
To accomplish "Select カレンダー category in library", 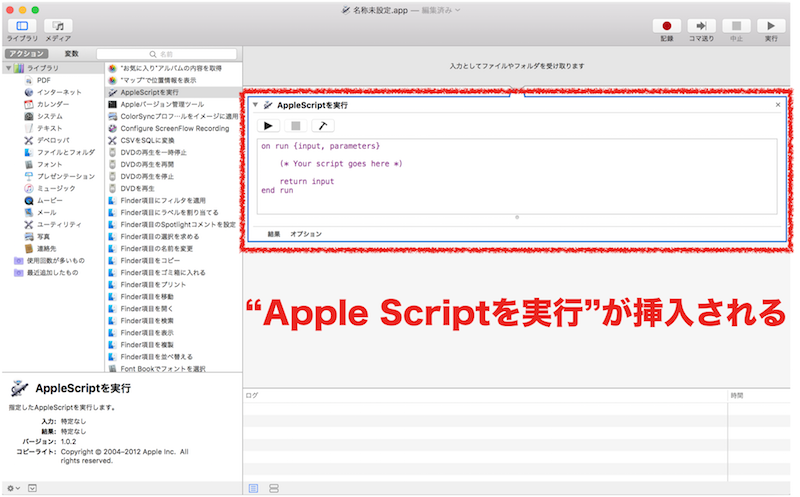I will click(x=53, y=104).
